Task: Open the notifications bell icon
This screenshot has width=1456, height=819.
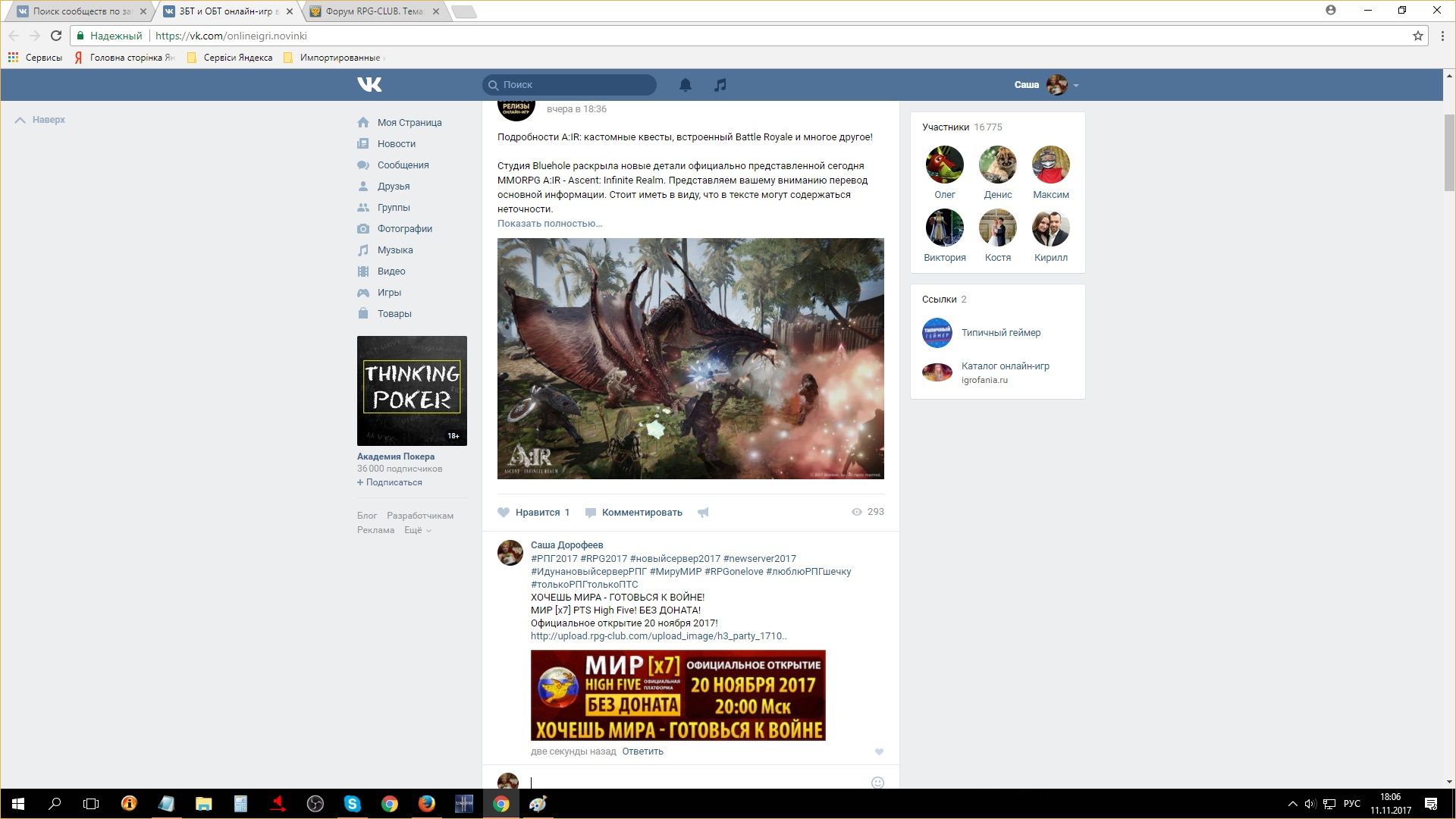Action: tap(686, 85)
